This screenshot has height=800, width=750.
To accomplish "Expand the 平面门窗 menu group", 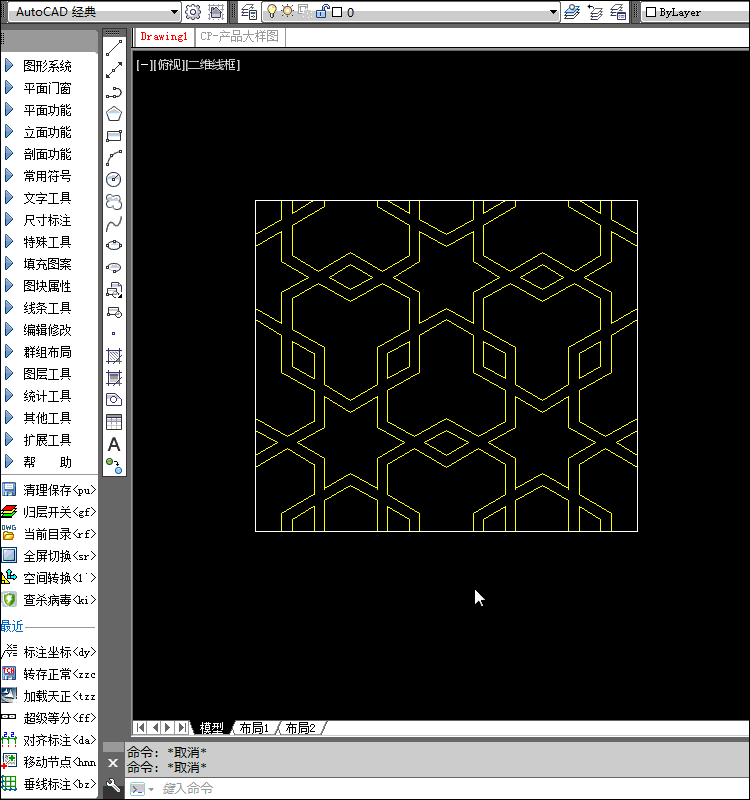I will [48, 88].
